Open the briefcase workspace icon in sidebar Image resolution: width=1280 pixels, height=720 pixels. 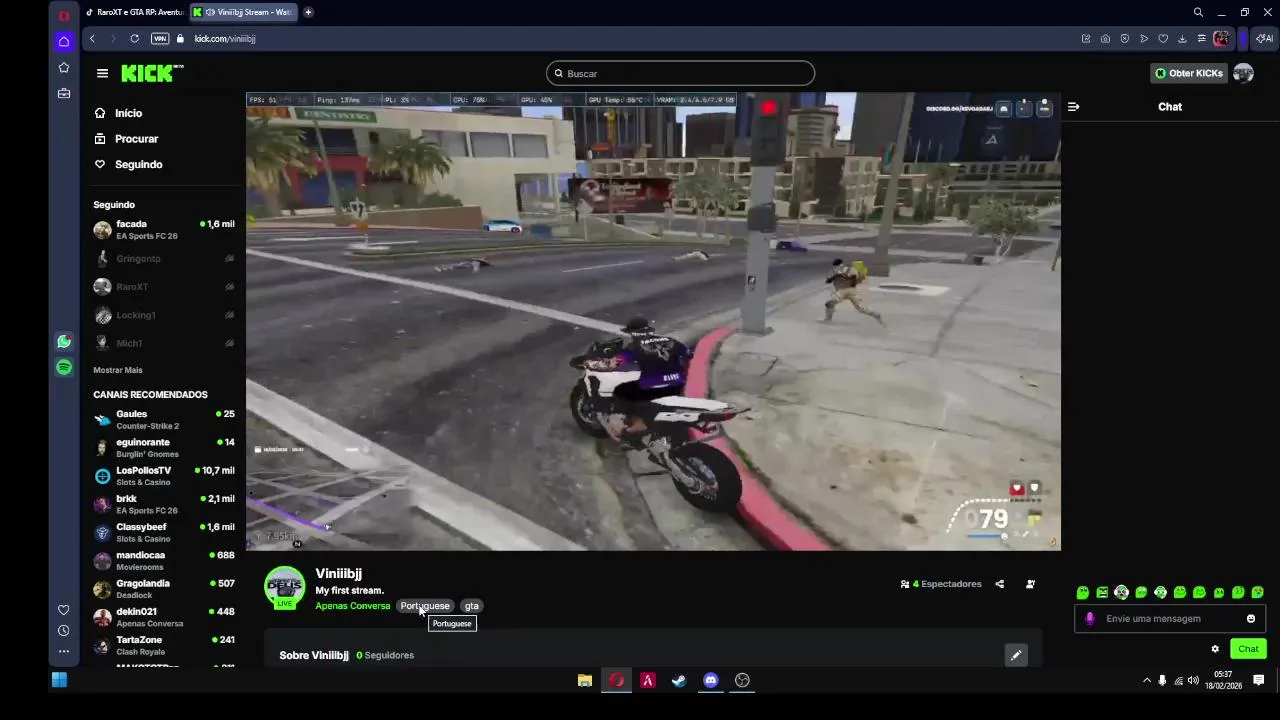pos(64,94)
